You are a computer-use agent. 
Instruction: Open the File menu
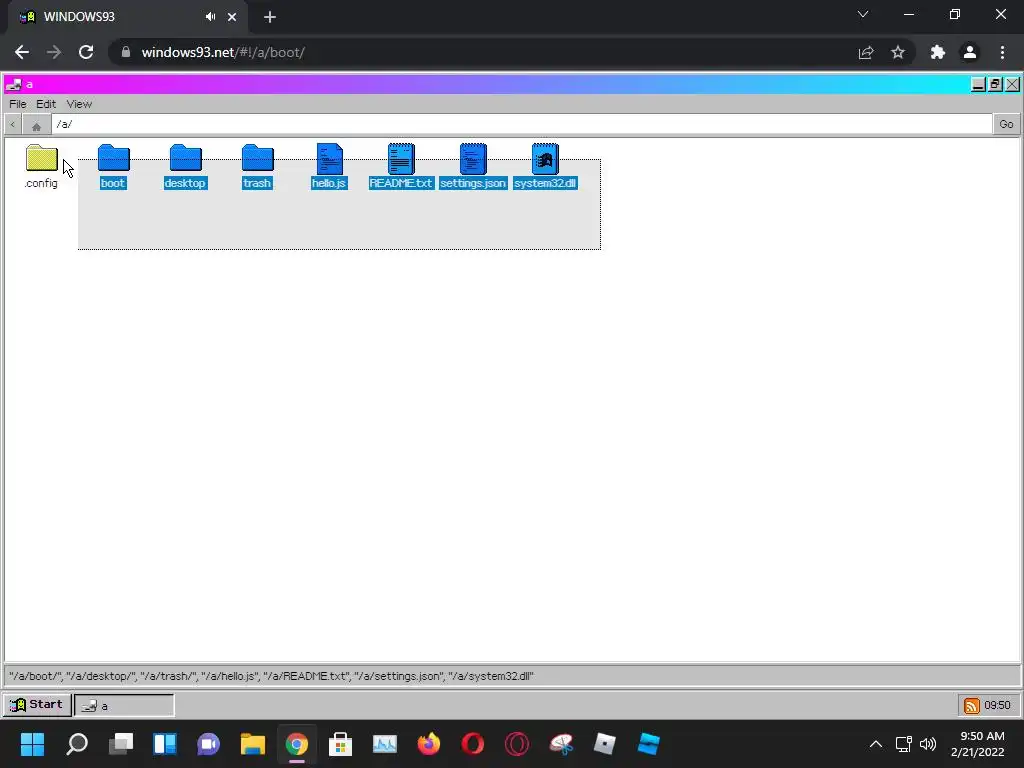coord(18,104)
